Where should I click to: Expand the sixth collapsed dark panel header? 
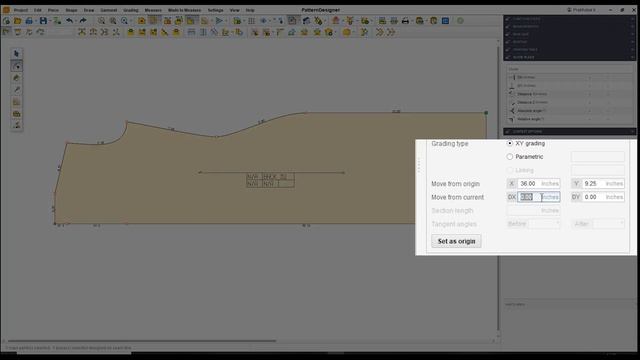coord(569,57)
